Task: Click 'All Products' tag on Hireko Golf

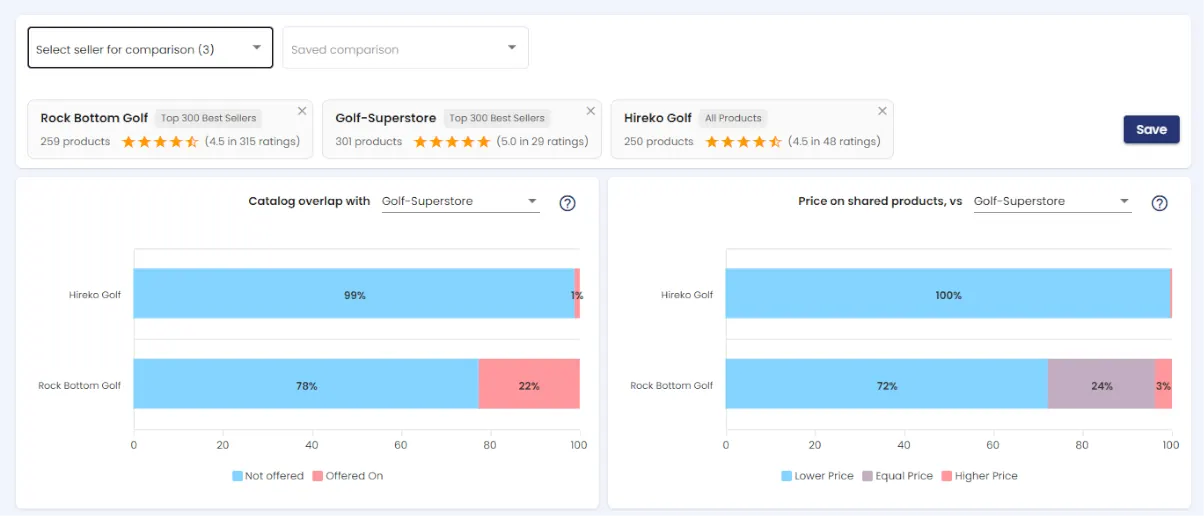Action: tap(733, 118)
